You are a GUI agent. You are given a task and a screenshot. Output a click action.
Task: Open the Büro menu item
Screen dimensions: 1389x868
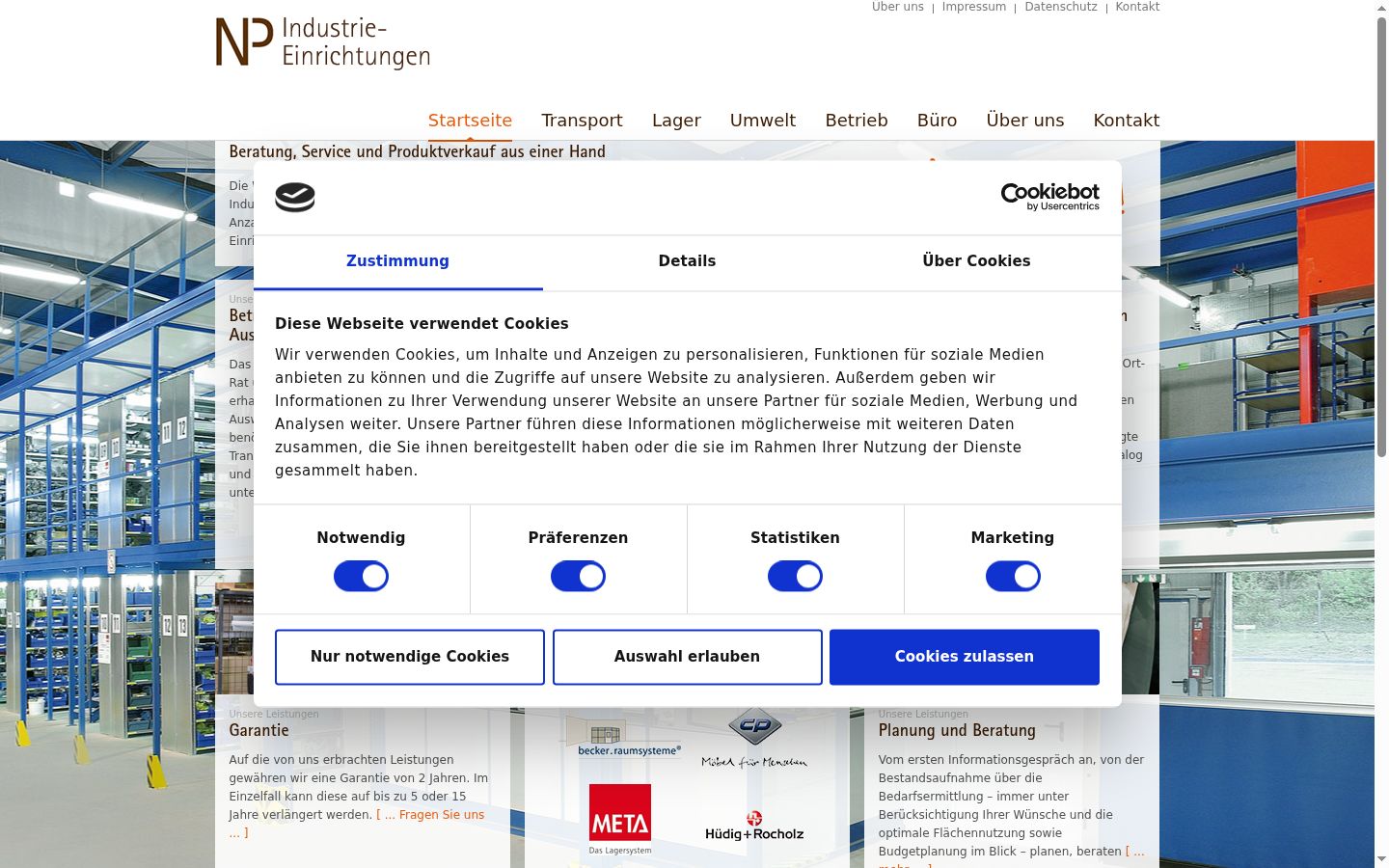(937, 121)
